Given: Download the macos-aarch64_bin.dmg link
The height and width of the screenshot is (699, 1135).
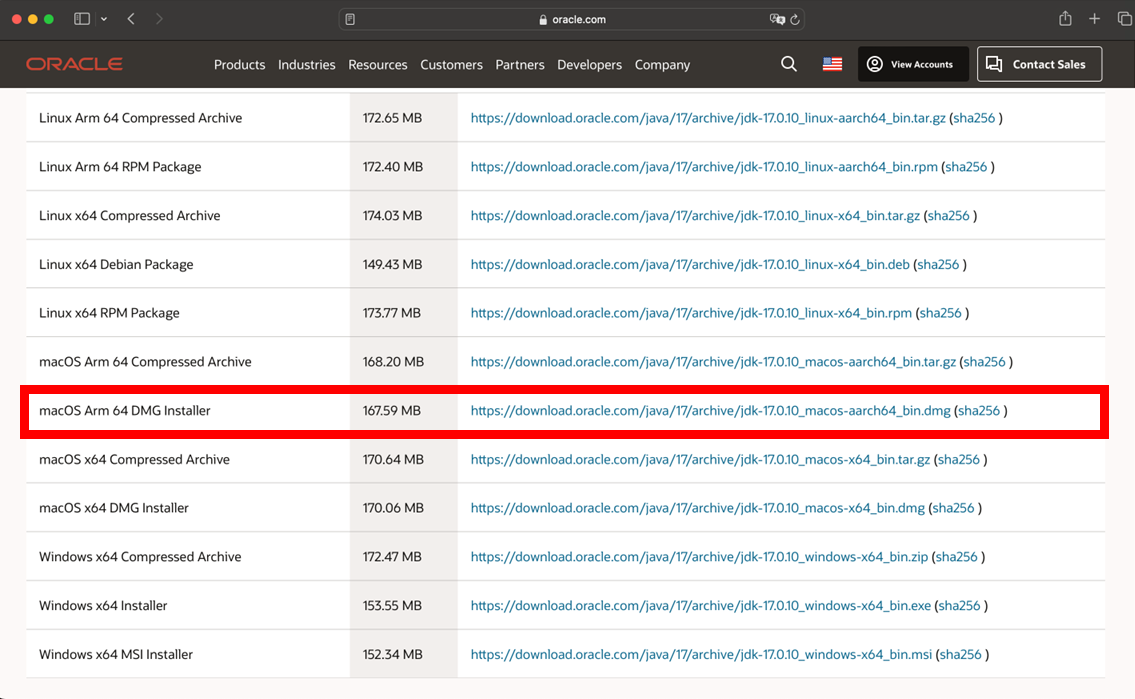Looking at the screenshot, I should tap(710, 410).
